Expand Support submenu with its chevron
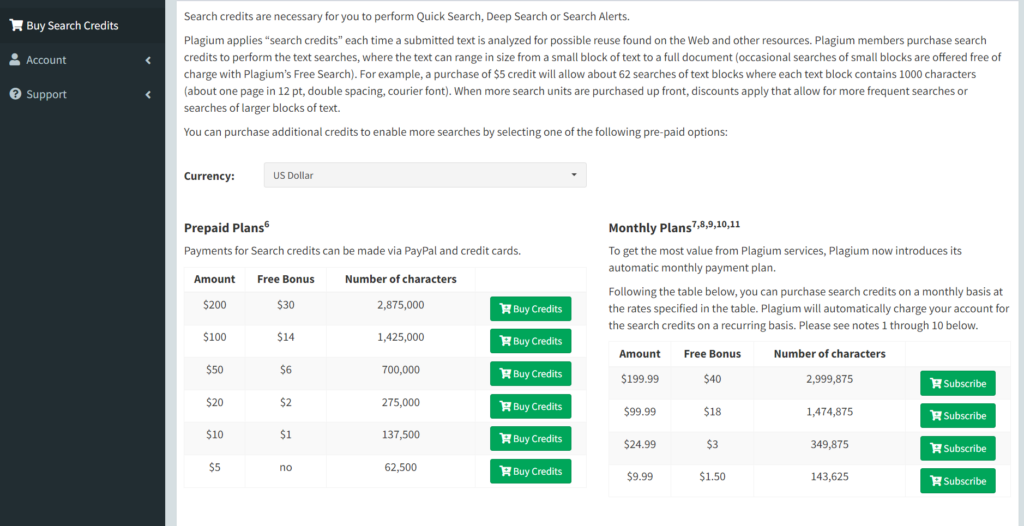This screenshot has height=526, width=1024. tap(148, 95)
